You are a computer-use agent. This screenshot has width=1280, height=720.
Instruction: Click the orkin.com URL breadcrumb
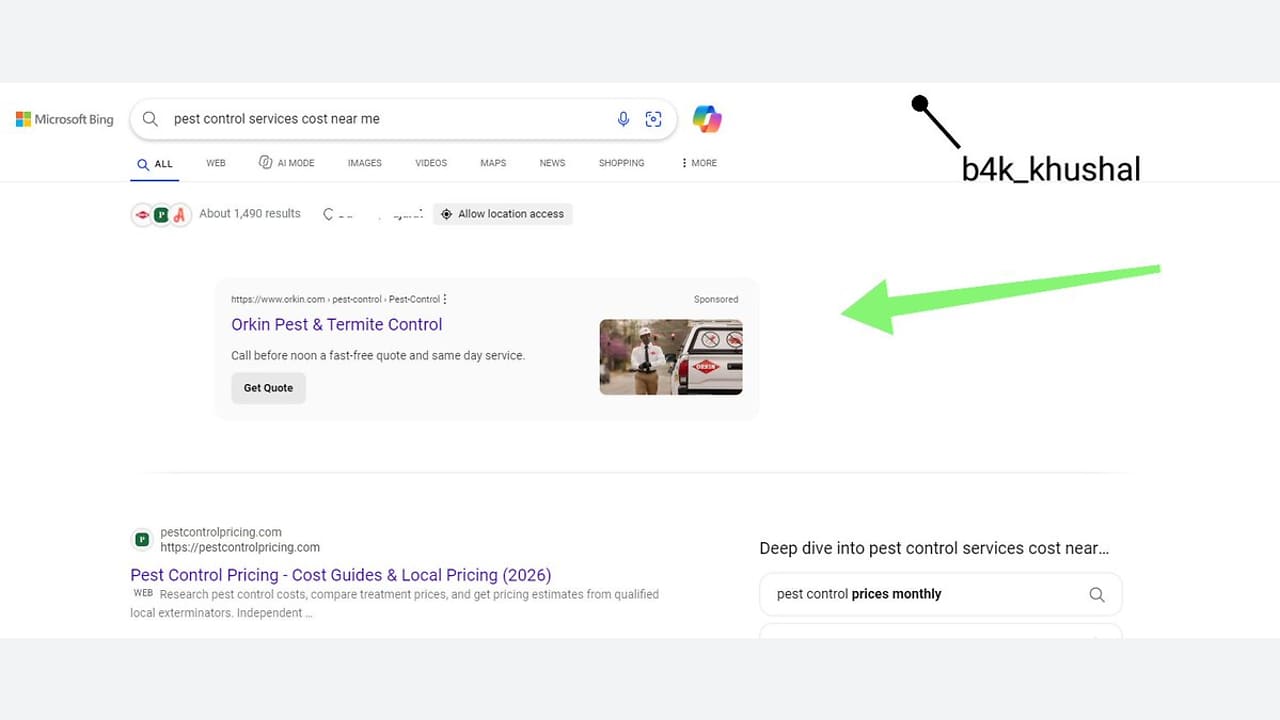335,299
